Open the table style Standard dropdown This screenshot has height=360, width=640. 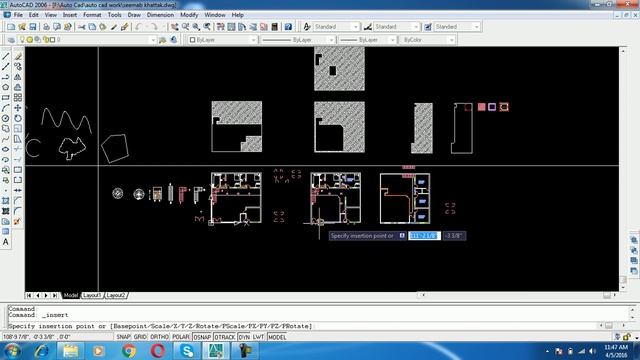pyautogui.click(x=476, y=27)
